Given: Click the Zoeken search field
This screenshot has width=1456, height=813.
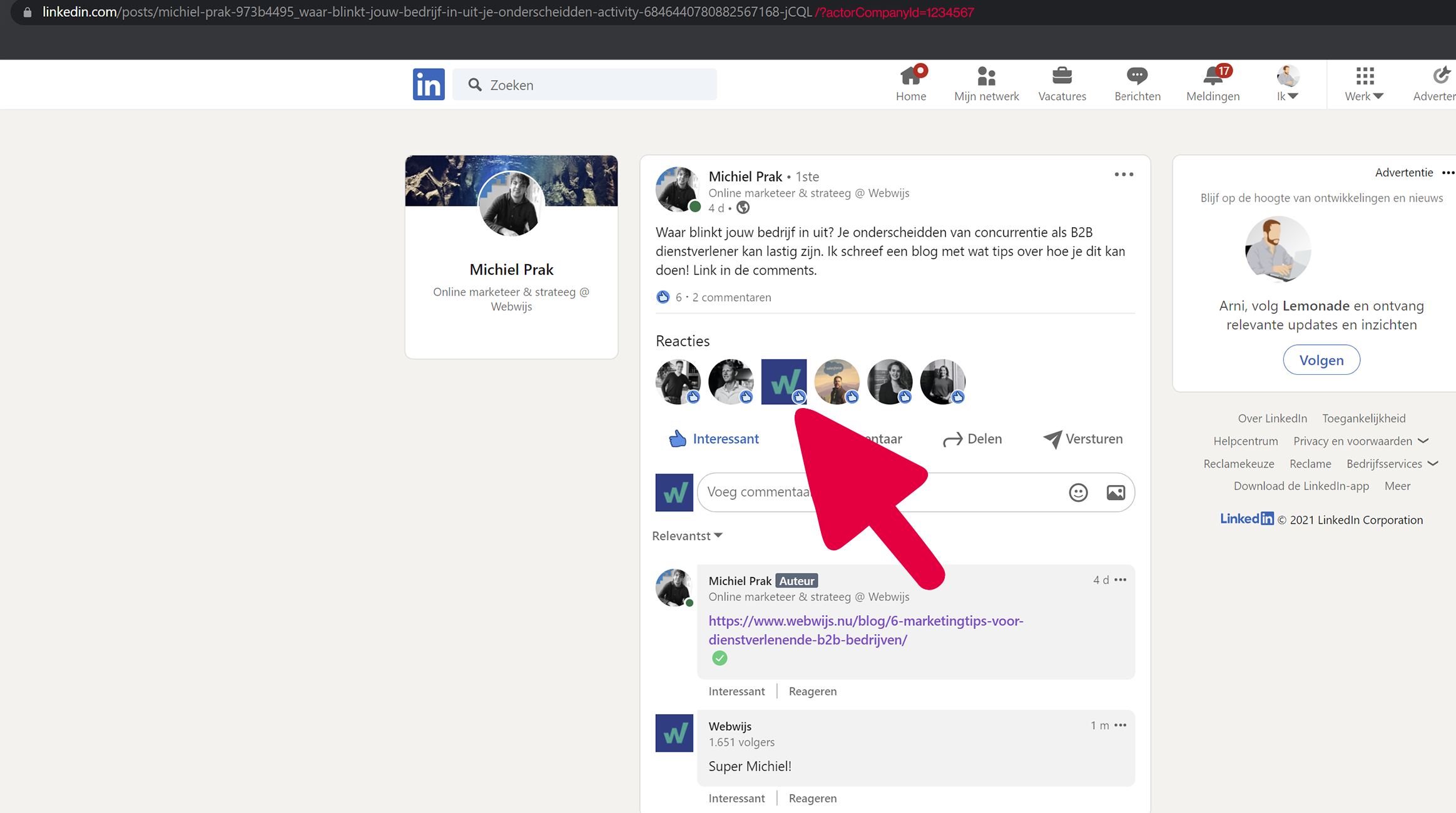Looking at the screenshot, I should [584, 84].
